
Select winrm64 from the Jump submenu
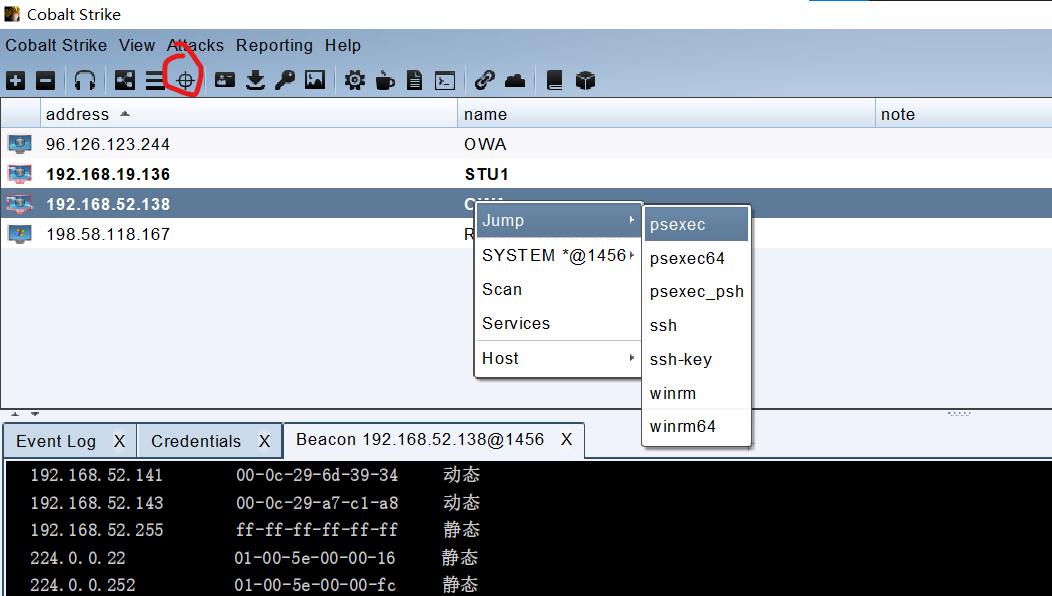(696, 426)
